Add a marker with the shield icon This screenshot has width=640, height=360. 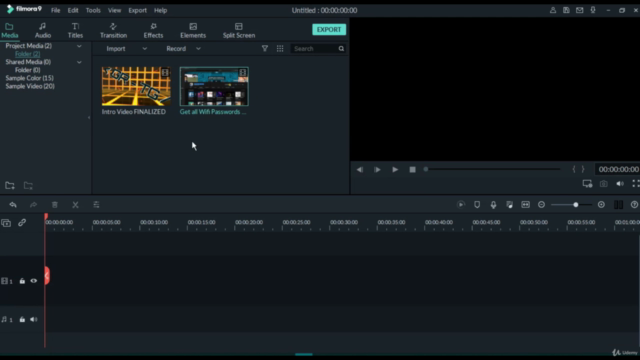477,204
